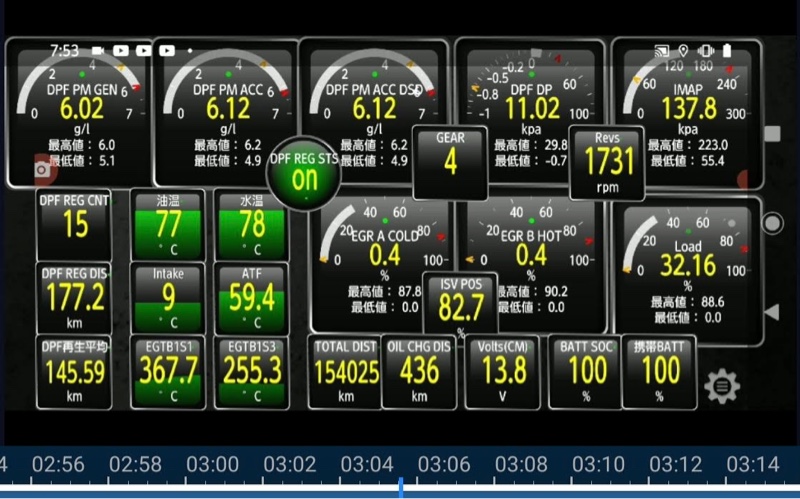Tap the EGTB1S1 367.7 tile
The height and width of the screenshot is (499, 800).
point(168,372)
